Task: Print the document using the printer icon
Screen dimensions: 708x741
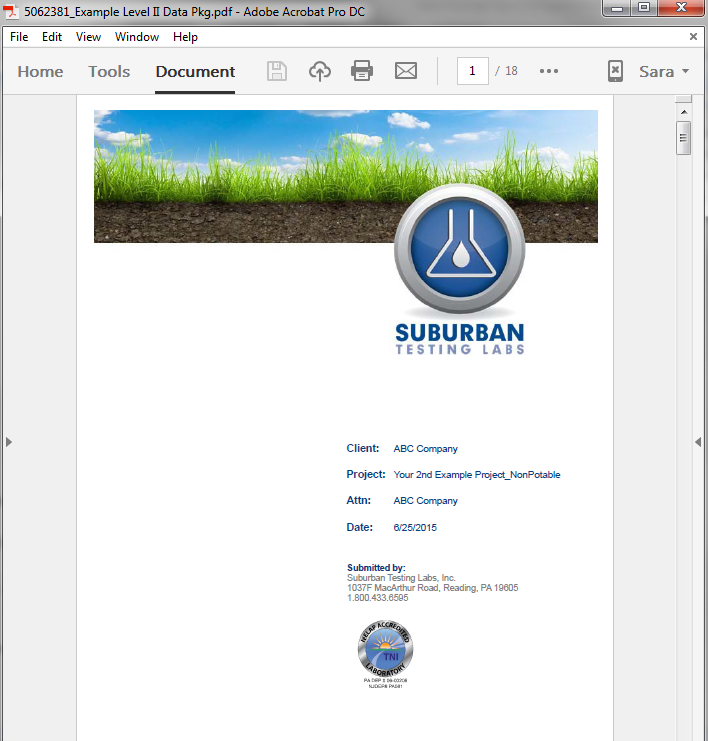Action: tap(362, 71)
